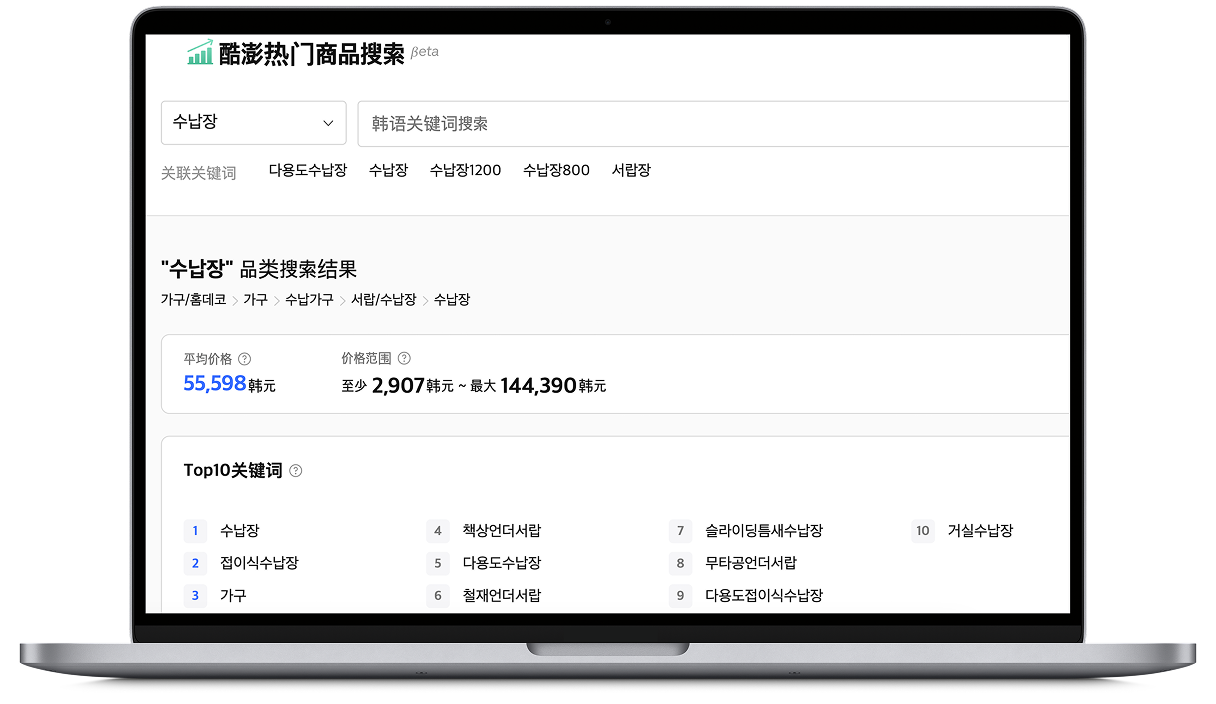
Task: Open the 수납장 category dropdown
Action: tap(253, 123)
